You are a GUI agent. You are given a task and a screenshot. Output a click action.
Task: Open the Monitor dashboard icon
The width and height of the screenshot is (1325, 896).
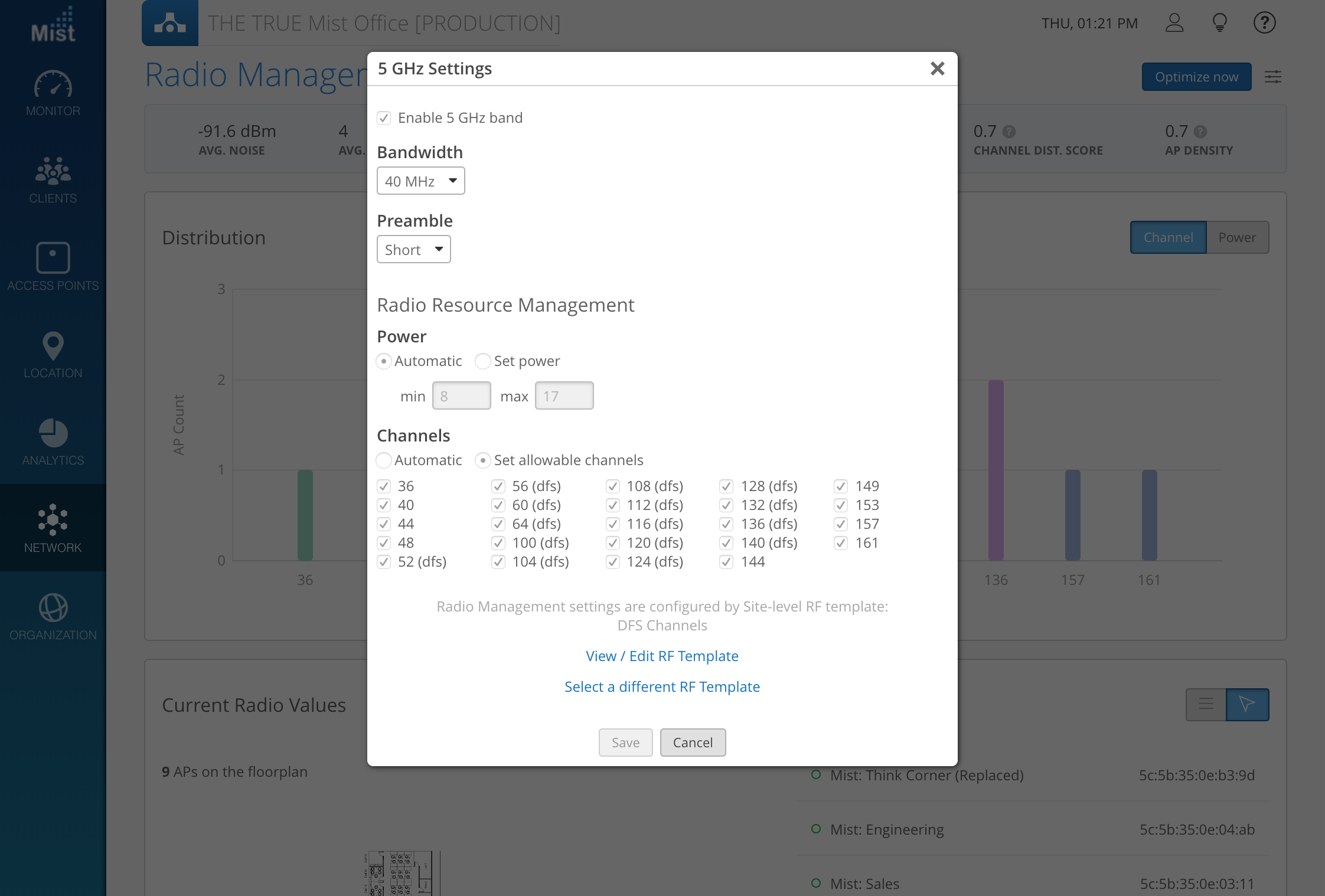(53, 85)
